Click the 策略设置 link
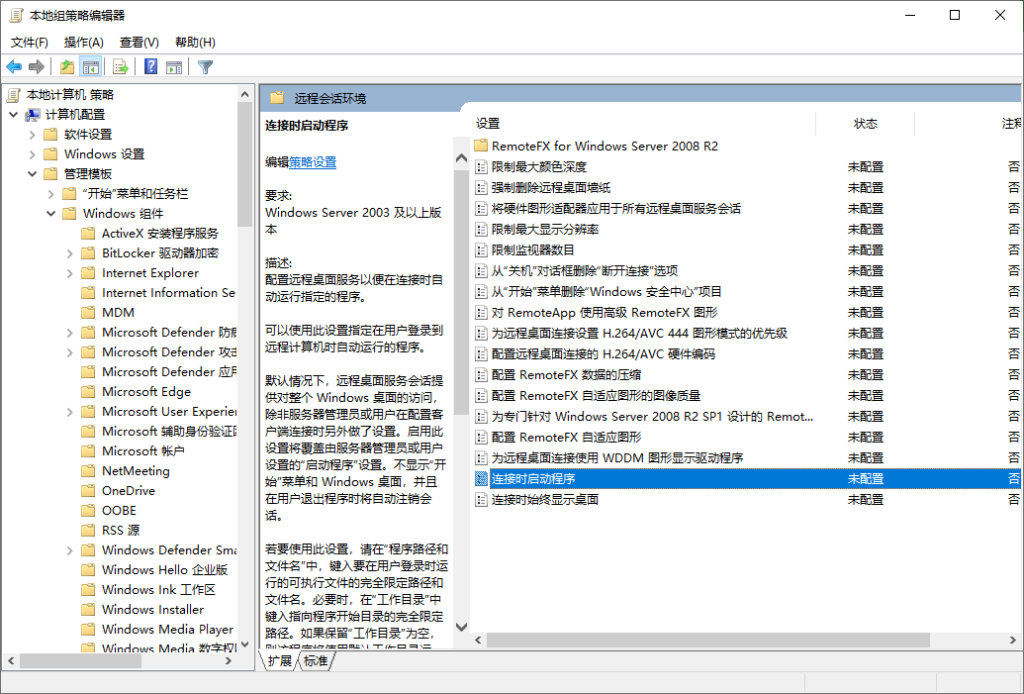The height and width of the screenshot is (694, 1024). click(x=313, y=162)
